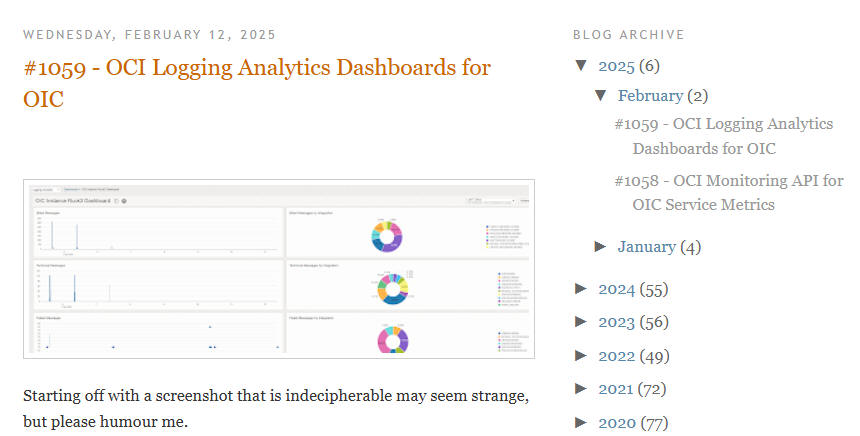This screenshot has height=436, width=860.
Task: Collapse the February archive triangle
Action: pos(600,96)
